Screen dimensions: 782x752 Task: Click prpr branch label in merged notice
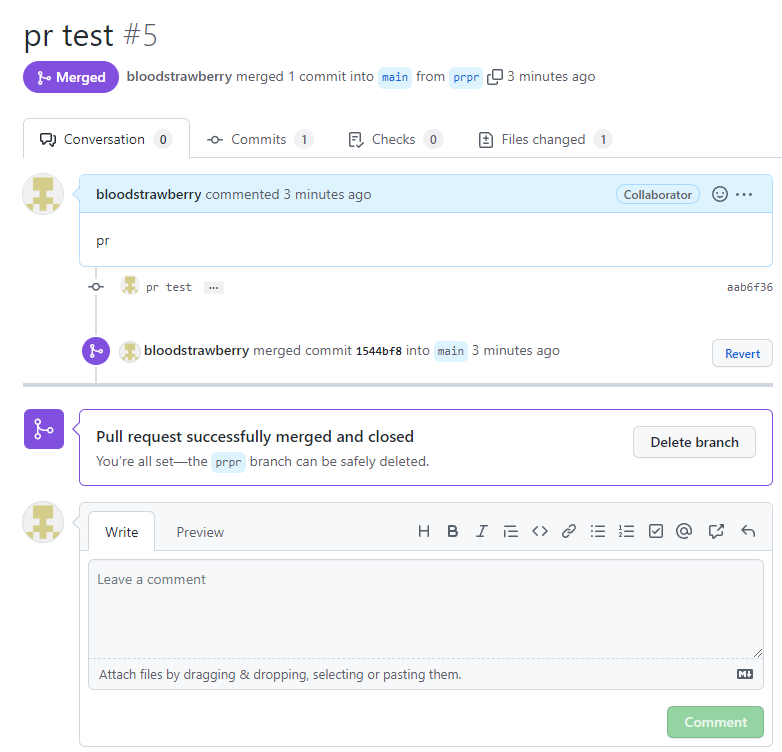[x=228, y=462]
